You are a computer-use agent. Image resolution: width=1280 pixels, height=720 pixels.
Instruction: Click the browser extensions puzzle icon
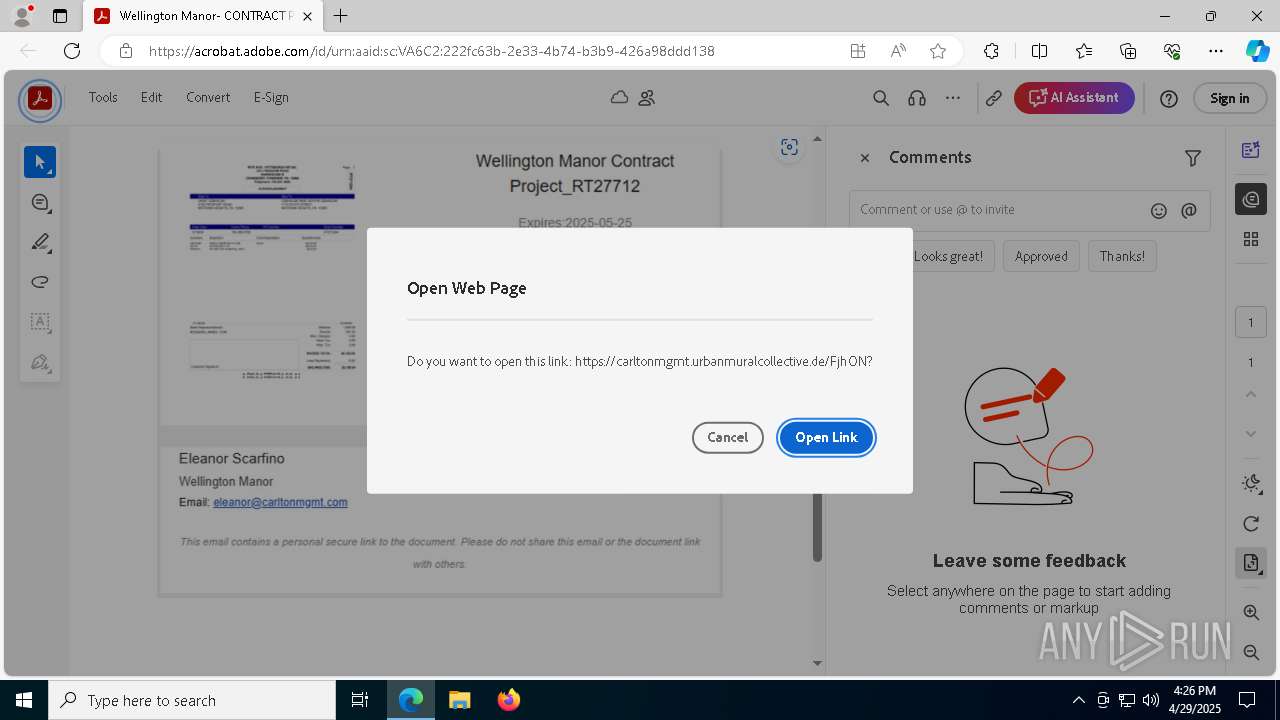pyautogui.click(x=992, y=51)
